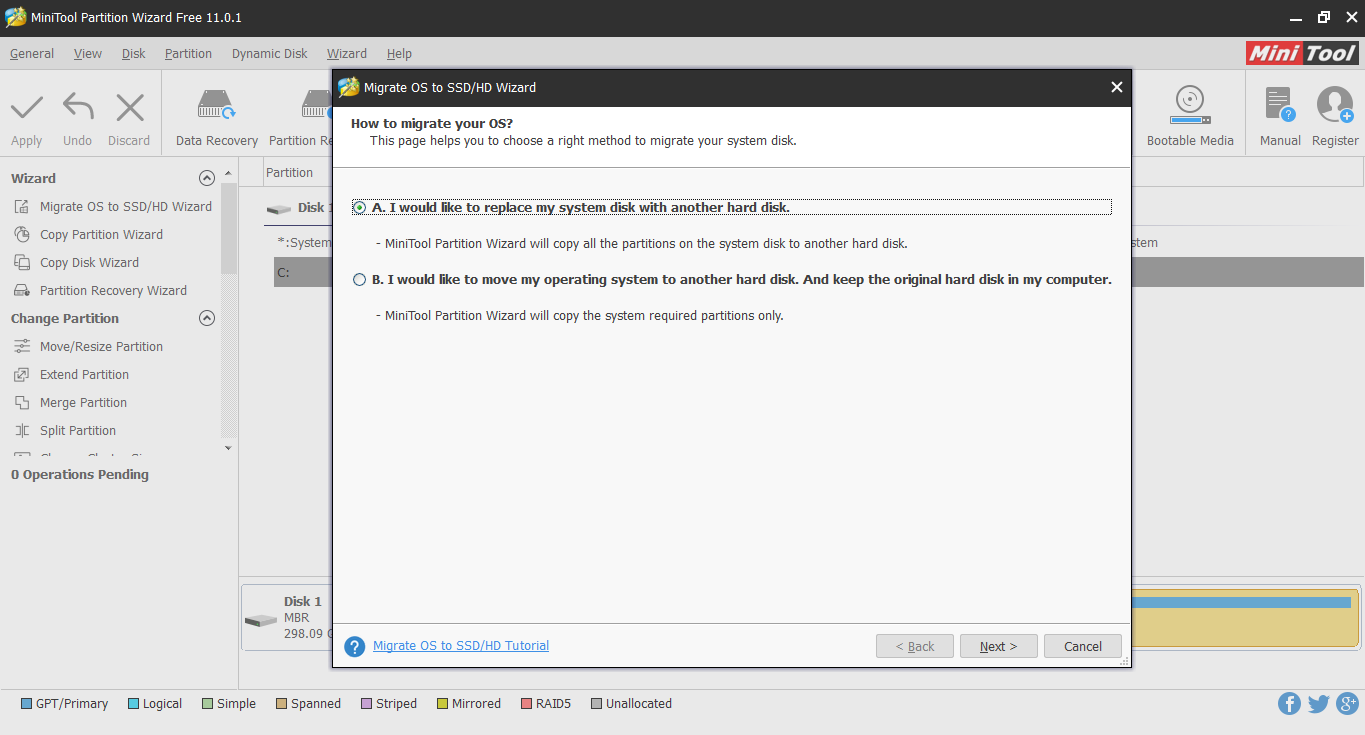Open the Wizard menu
Viewport: 1365px width, 735px height.
coord(346,53)
